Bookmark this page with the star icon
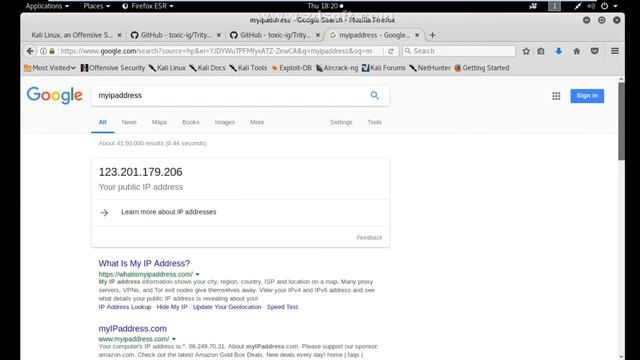This screenshot has height=360, width=640. pyautogui.click(x=526, y=51)
